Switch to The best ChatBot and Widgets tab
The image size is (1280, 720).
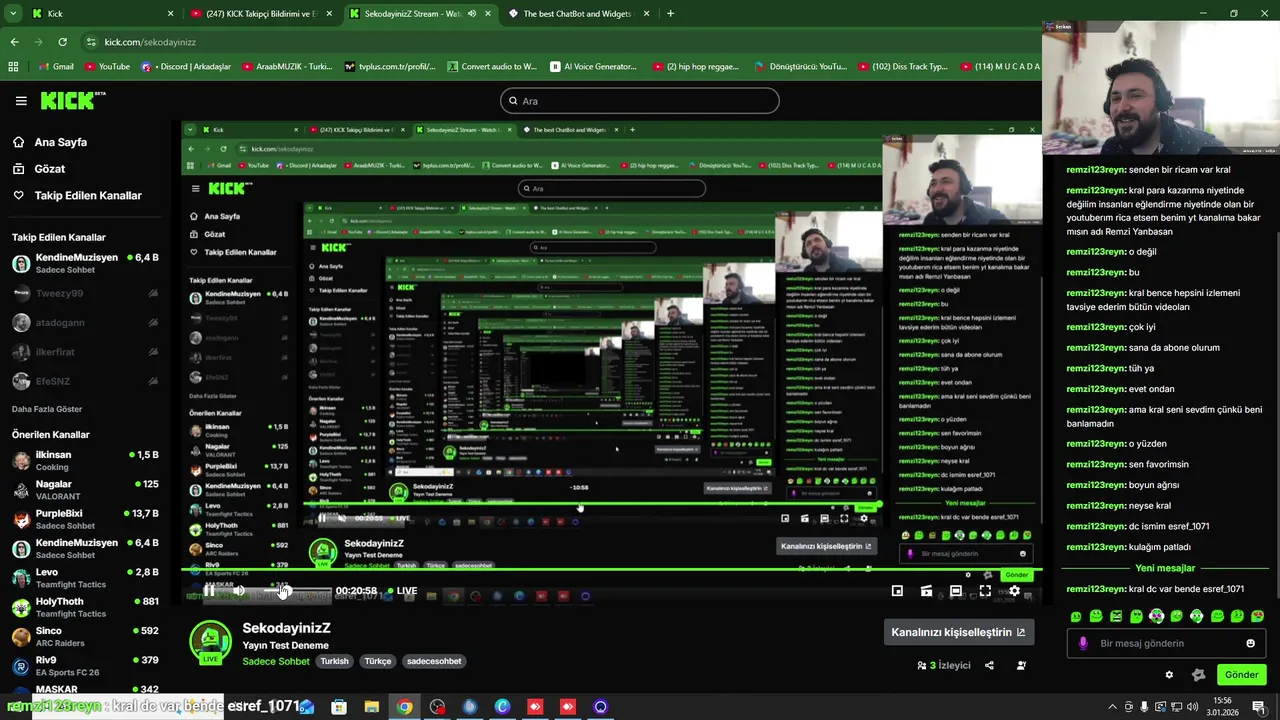(579, 14)
